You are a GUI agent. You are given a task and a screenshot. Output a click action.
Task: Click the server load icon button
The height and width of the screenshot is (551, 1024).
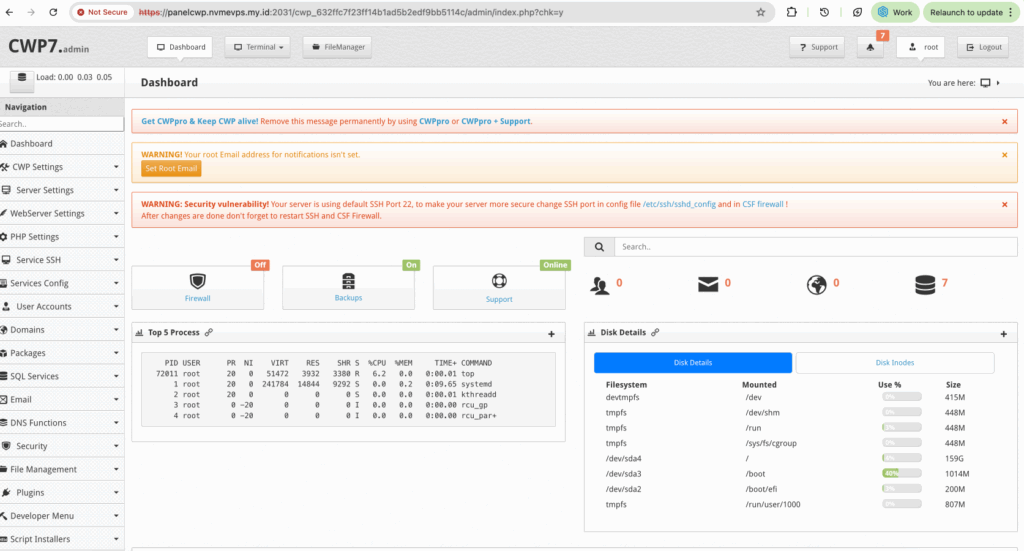click(x=22, y=78)
